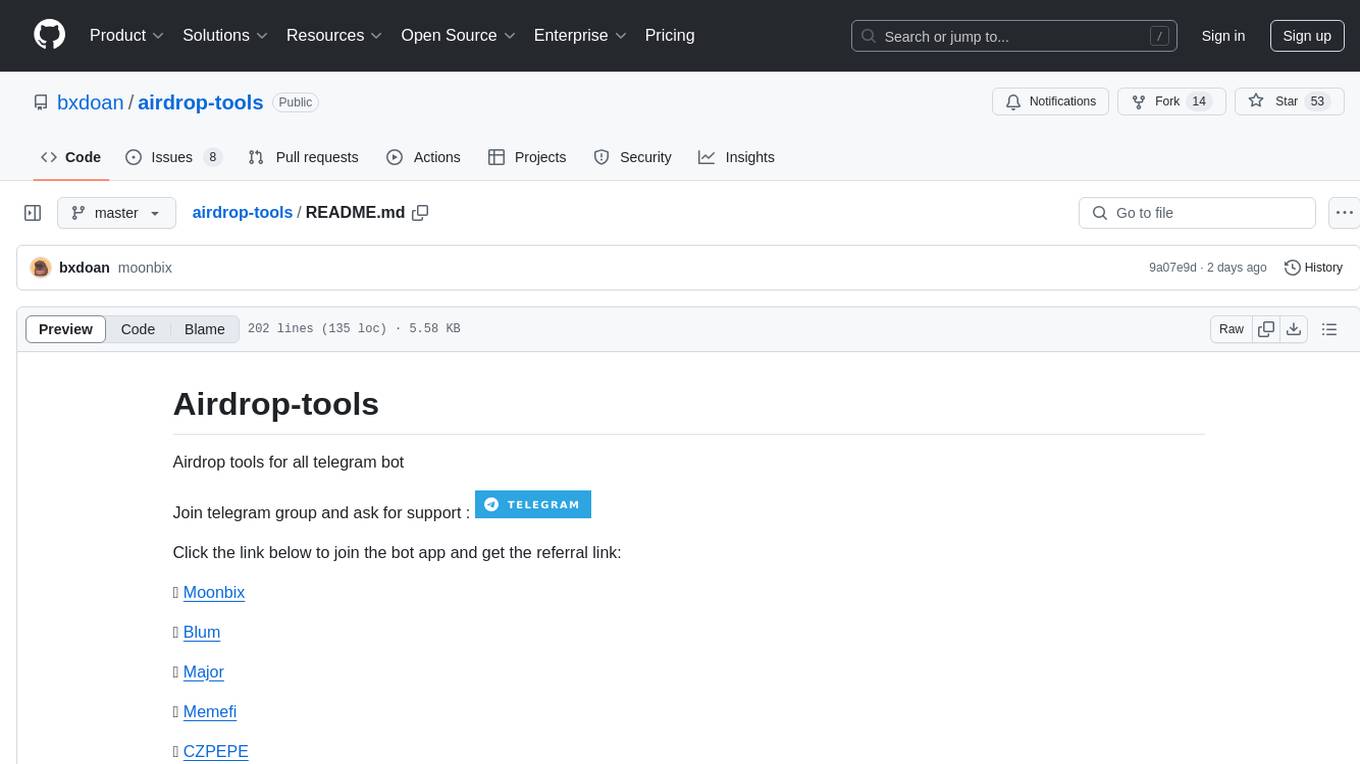Select the Preview view
This screenshot has height=764, width=1360.
pos(66,329)
